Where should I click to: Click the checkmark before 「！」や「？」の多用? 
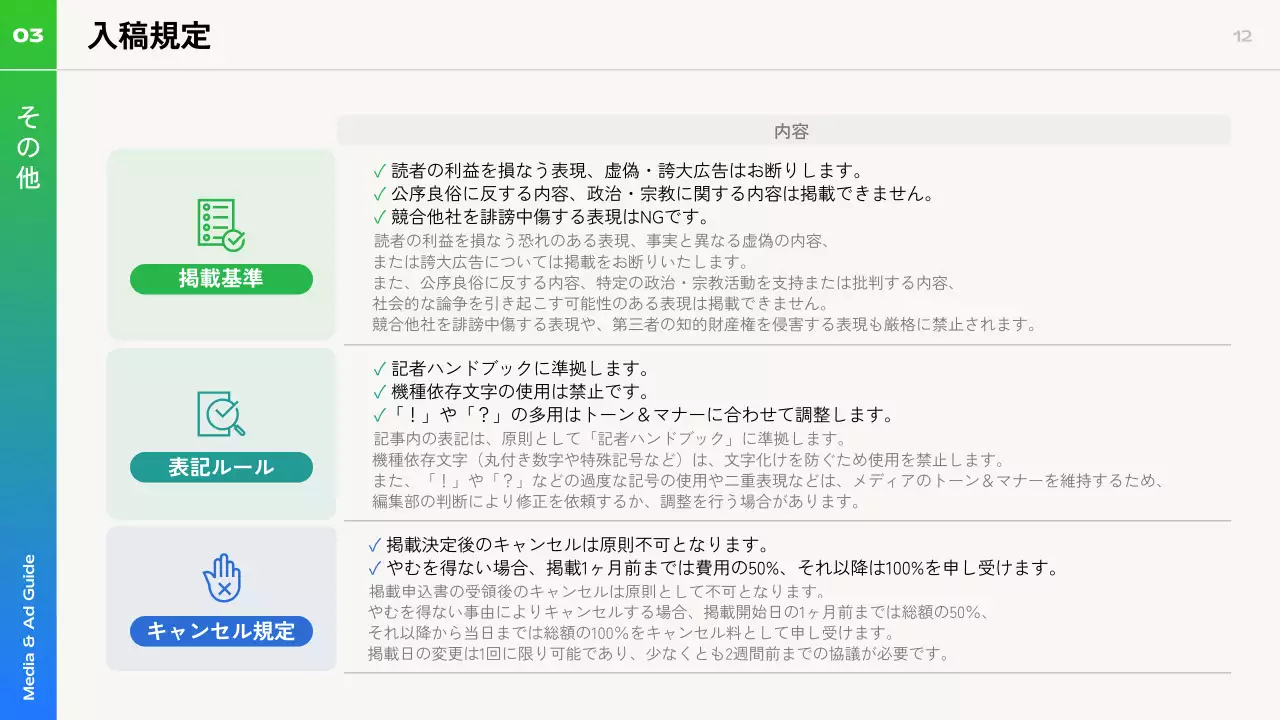[x=379, y=415]
